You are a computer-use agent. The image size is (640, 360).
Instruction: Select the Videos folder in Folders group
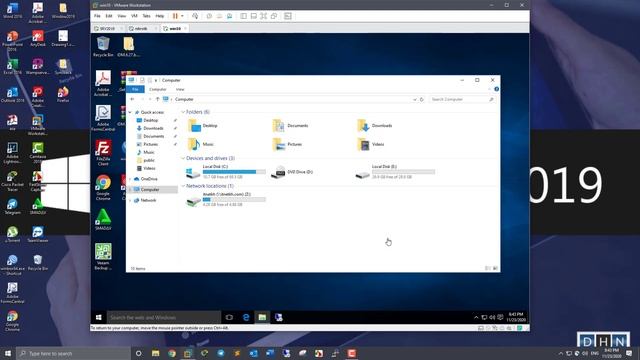click(371, 144)
